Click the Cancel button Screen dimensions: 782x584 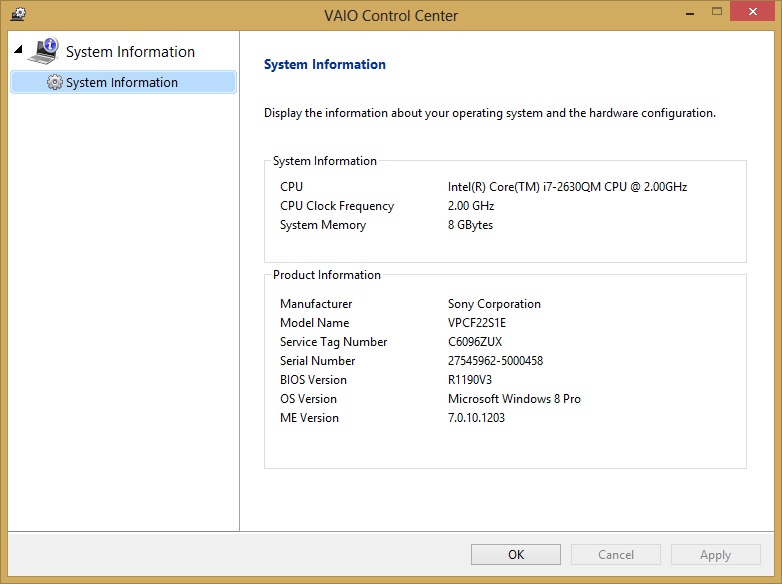point(616,555)
